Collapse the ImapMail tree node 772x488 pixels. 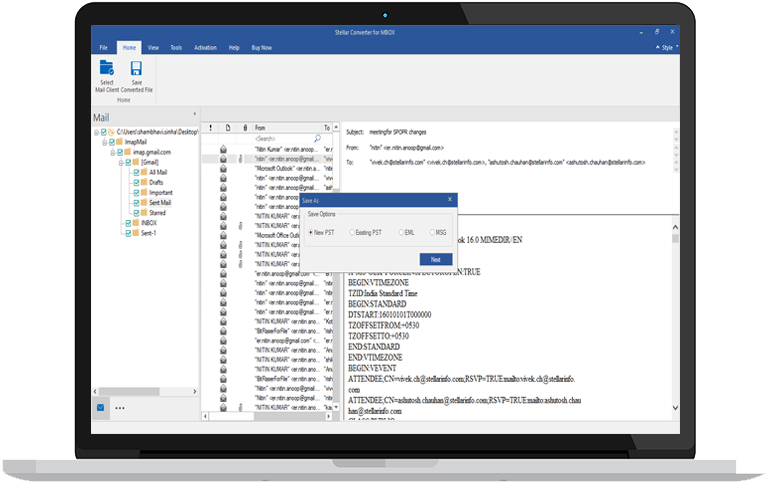(x=103, y=142)
